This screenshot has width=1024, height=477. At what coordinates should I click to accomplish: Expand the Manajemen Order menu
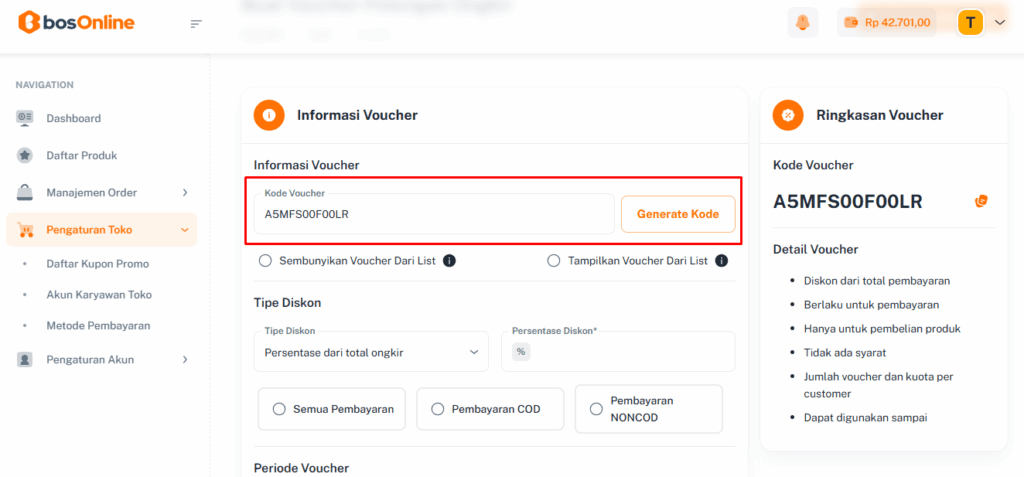coord(101,192)
